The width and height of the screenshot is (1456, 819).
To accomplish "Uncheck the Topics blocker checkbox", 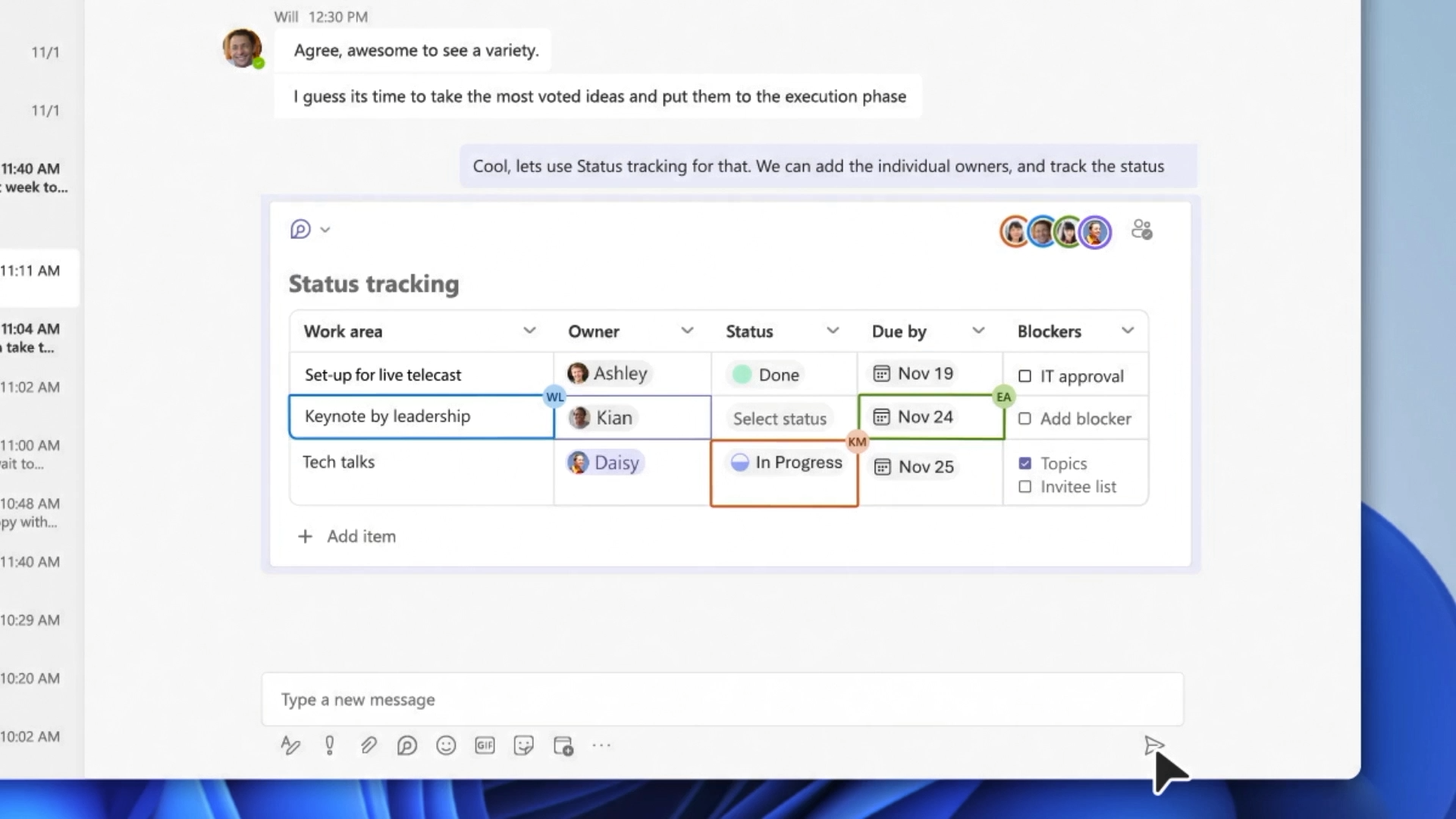I will click(x=1025, y=463).
